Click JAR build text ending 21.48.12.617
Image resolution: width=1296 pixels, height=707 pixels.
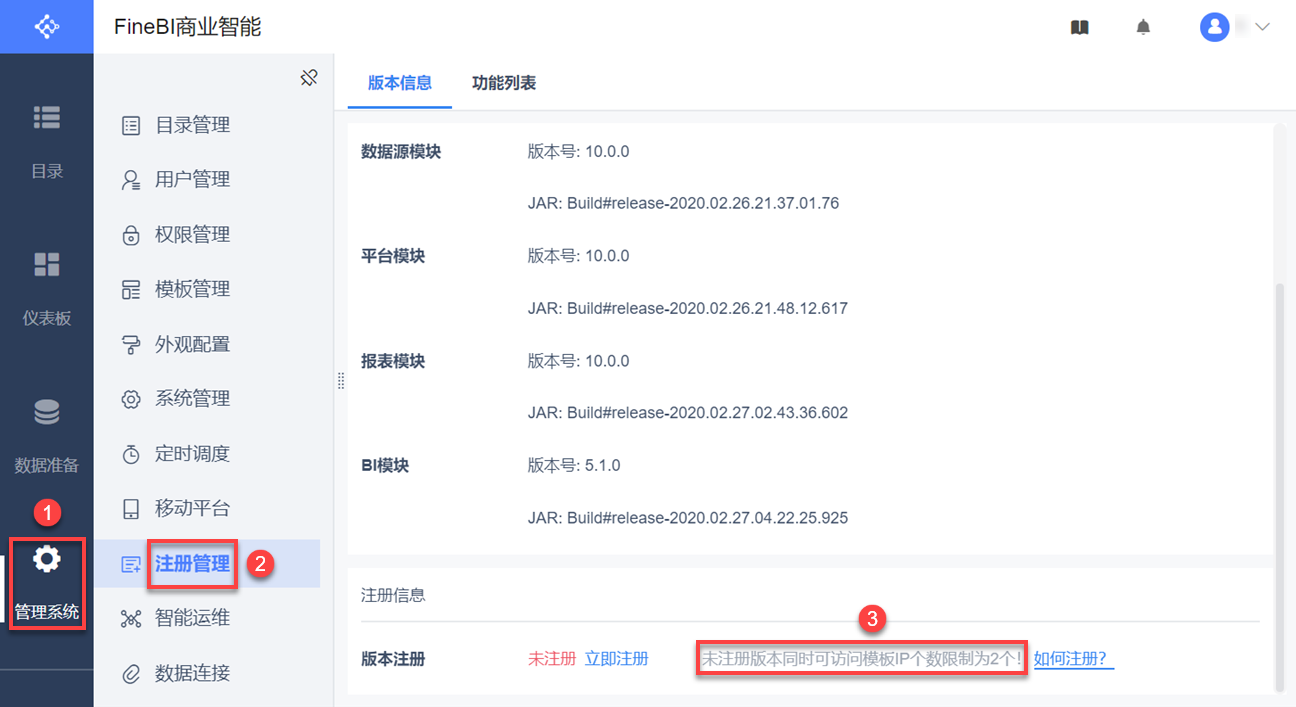click(688, 308)
